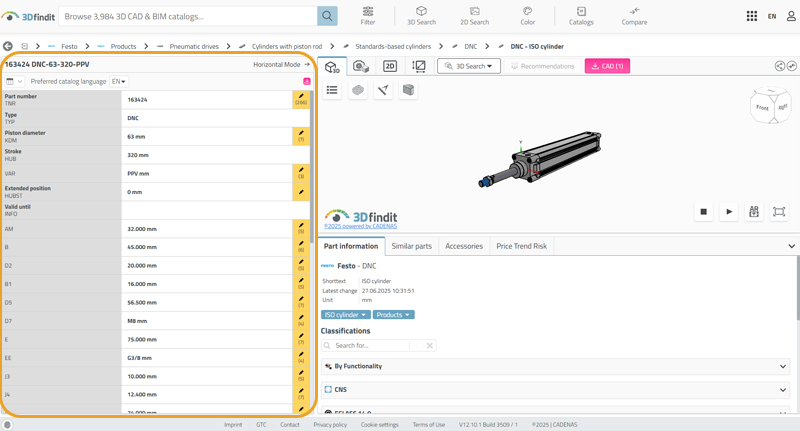Stop the 3D model animation
800x431 pixels.
click(703, 212)
